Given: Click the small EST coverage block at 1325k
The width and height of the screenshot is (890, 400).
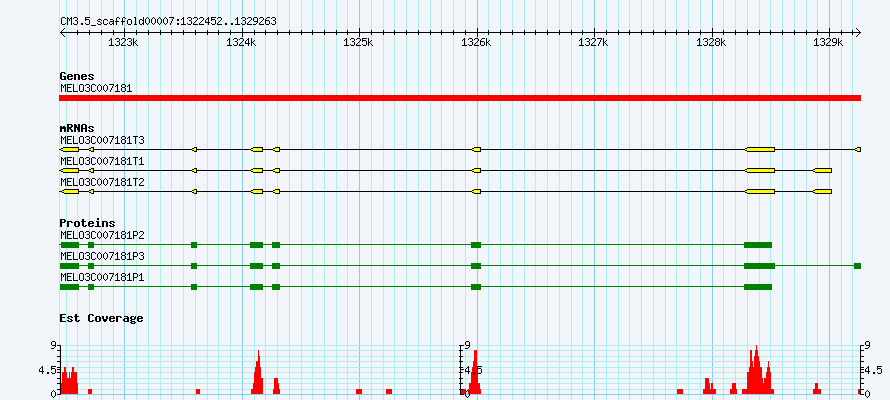Looking at the screenshot, I should [x=359, y=391].
